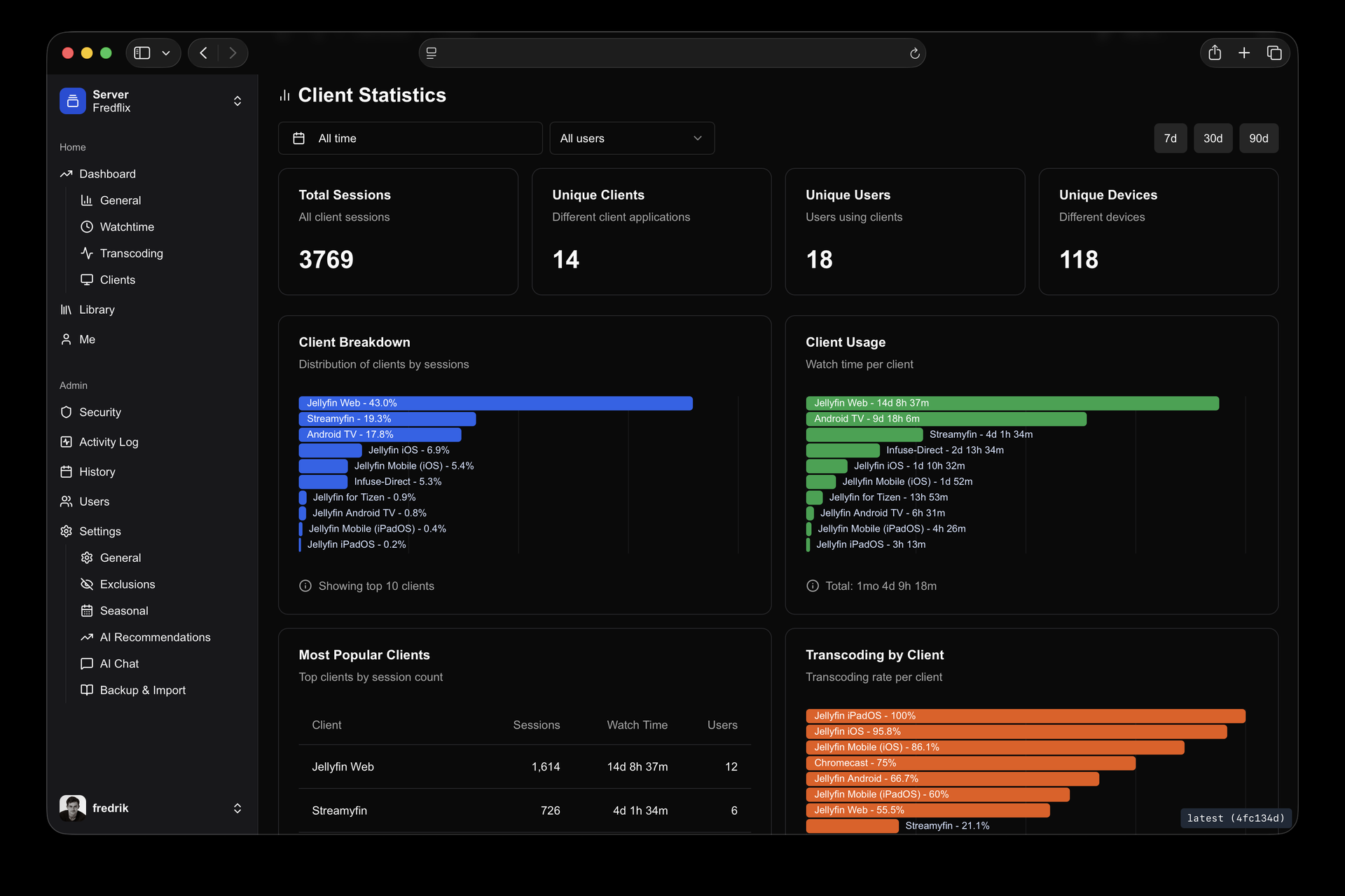Open General under Dashboard
This screenshot has width=1345, height=896.
coord(120,200)
